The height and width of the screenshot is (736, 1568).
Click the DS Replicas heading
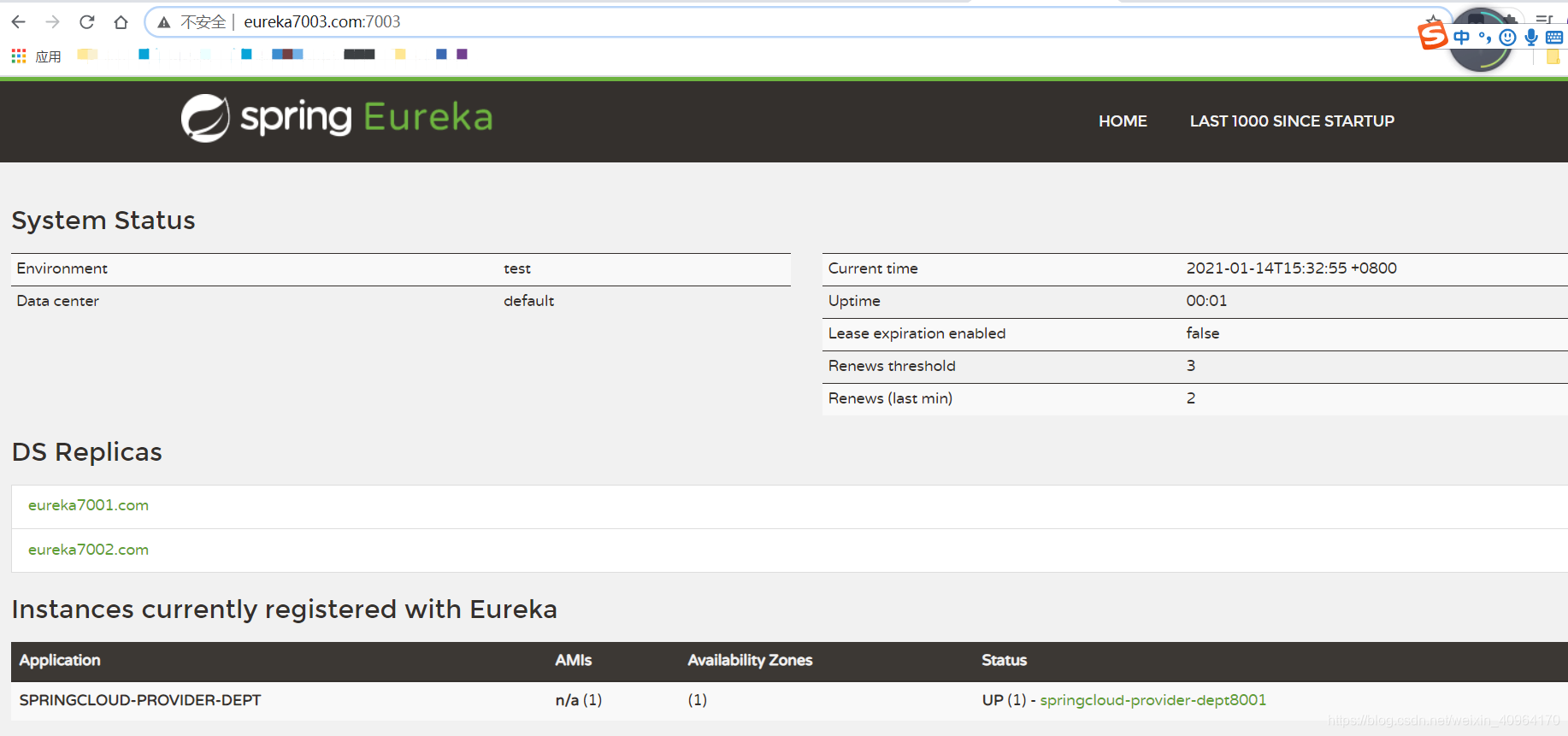[x=86, y=452]
